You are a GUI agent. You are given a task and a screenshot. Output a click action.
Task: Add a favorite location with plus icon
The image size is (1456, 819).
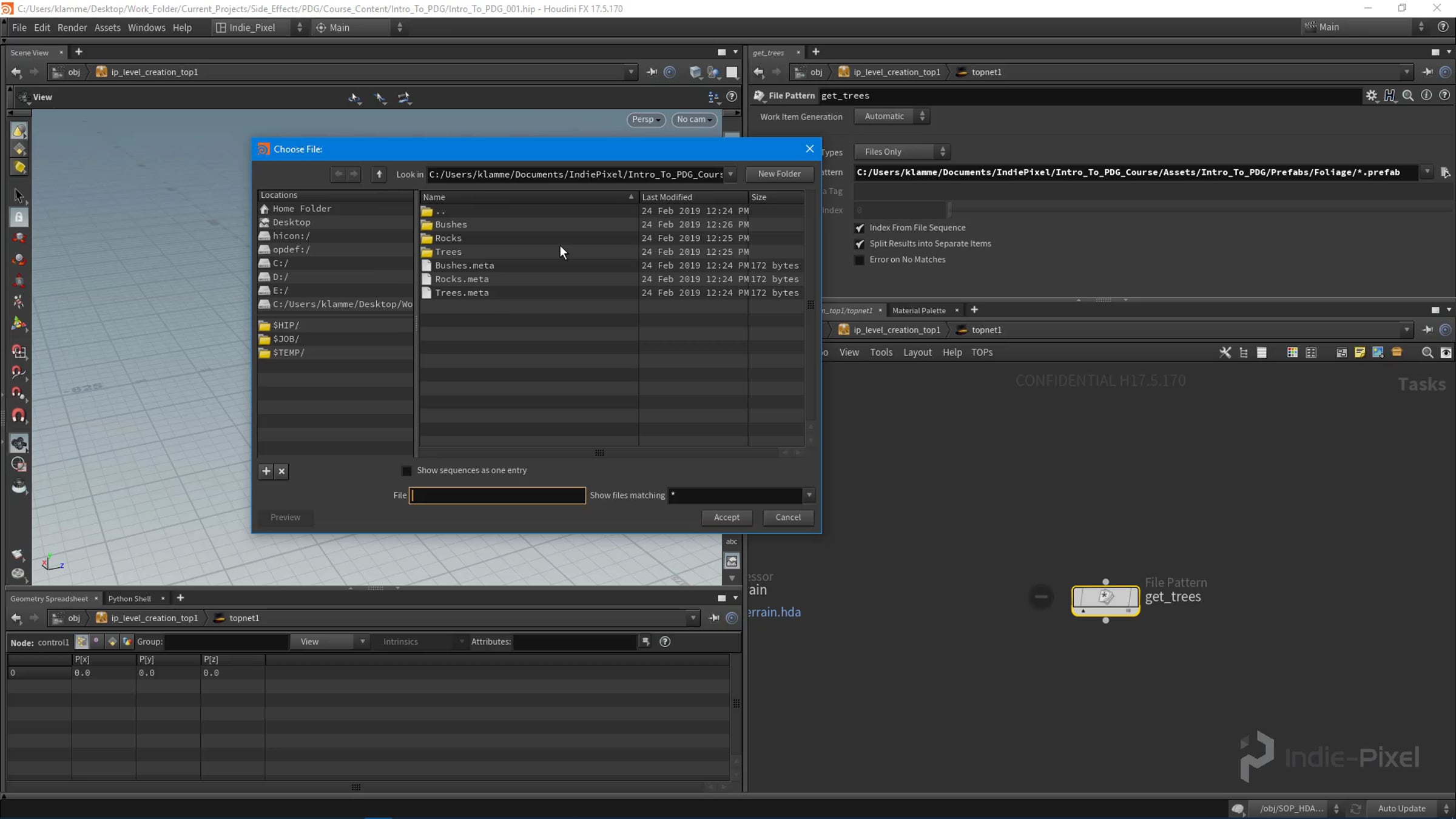[x=266, y=471]
